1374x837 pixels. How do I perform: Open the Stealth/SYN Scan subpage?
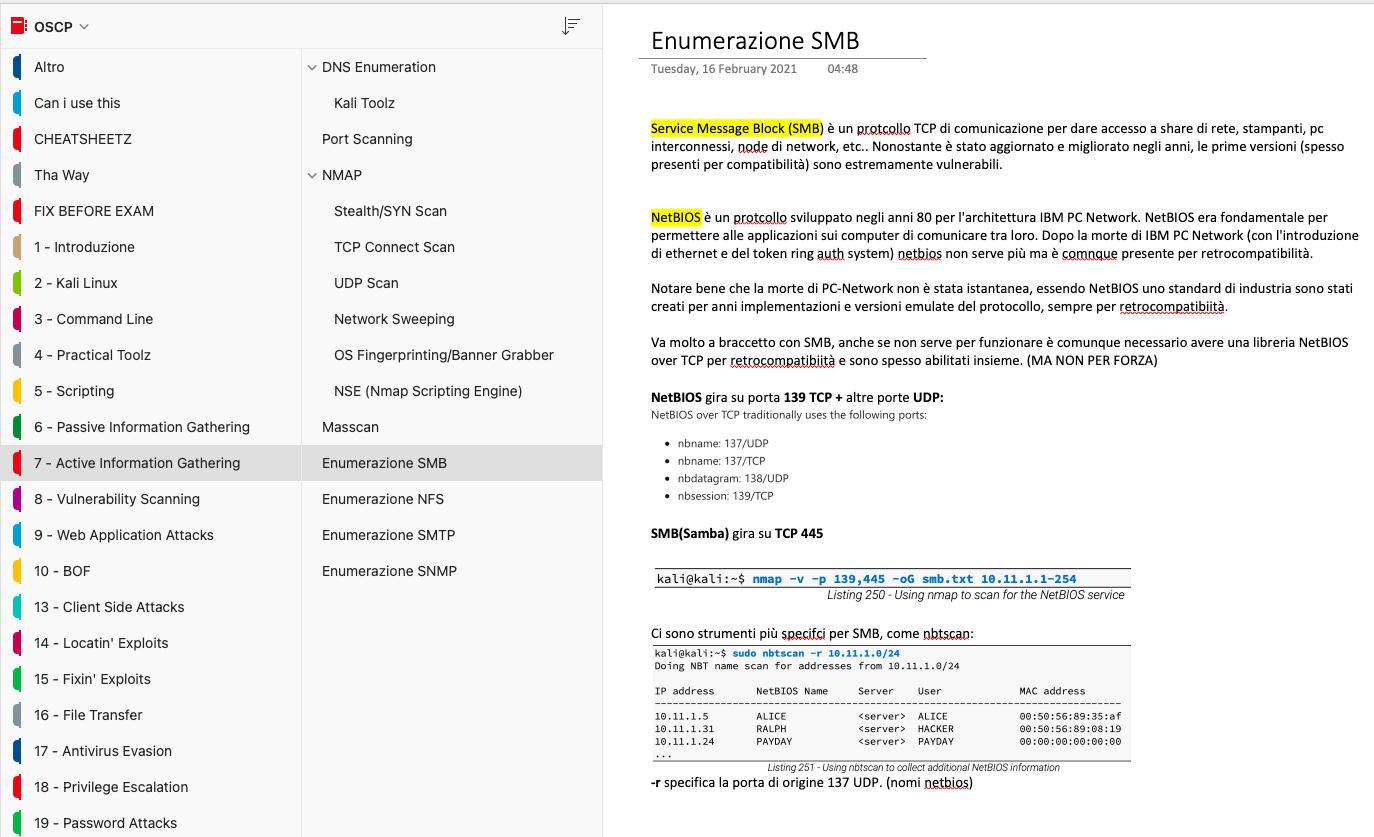(x=452, y=211)
